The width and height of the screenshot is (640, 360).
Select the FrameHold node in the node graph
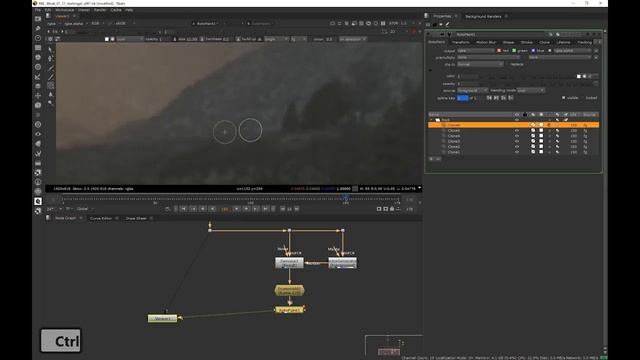click(289, 291)
